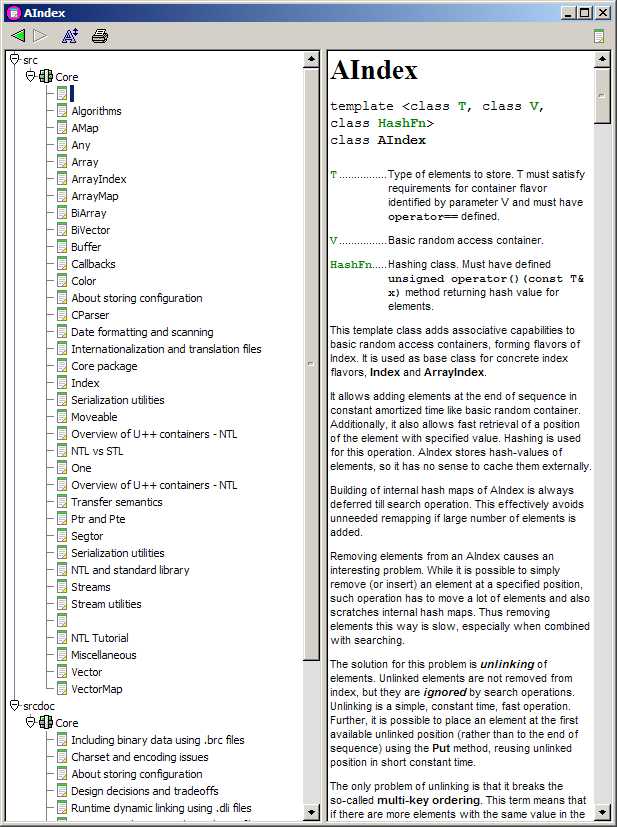This screenshot has height=827, width=617.
Task: Select the Transfer semantics topic
Action: click(x=116, y=502)
